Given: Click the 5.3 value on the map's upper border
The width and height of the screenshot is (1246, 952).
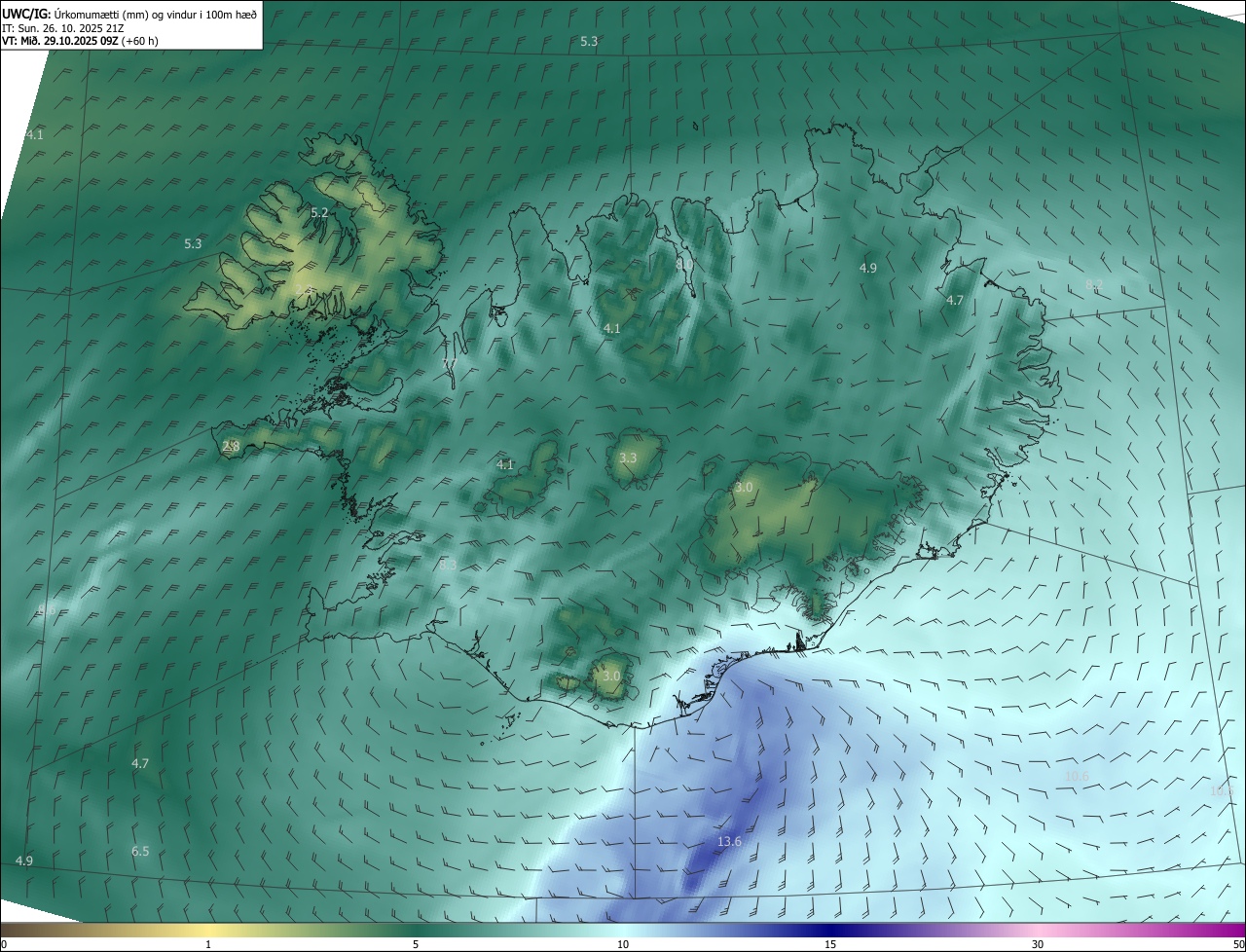Looking at the screenshot, I should click(x=589, y=41).
